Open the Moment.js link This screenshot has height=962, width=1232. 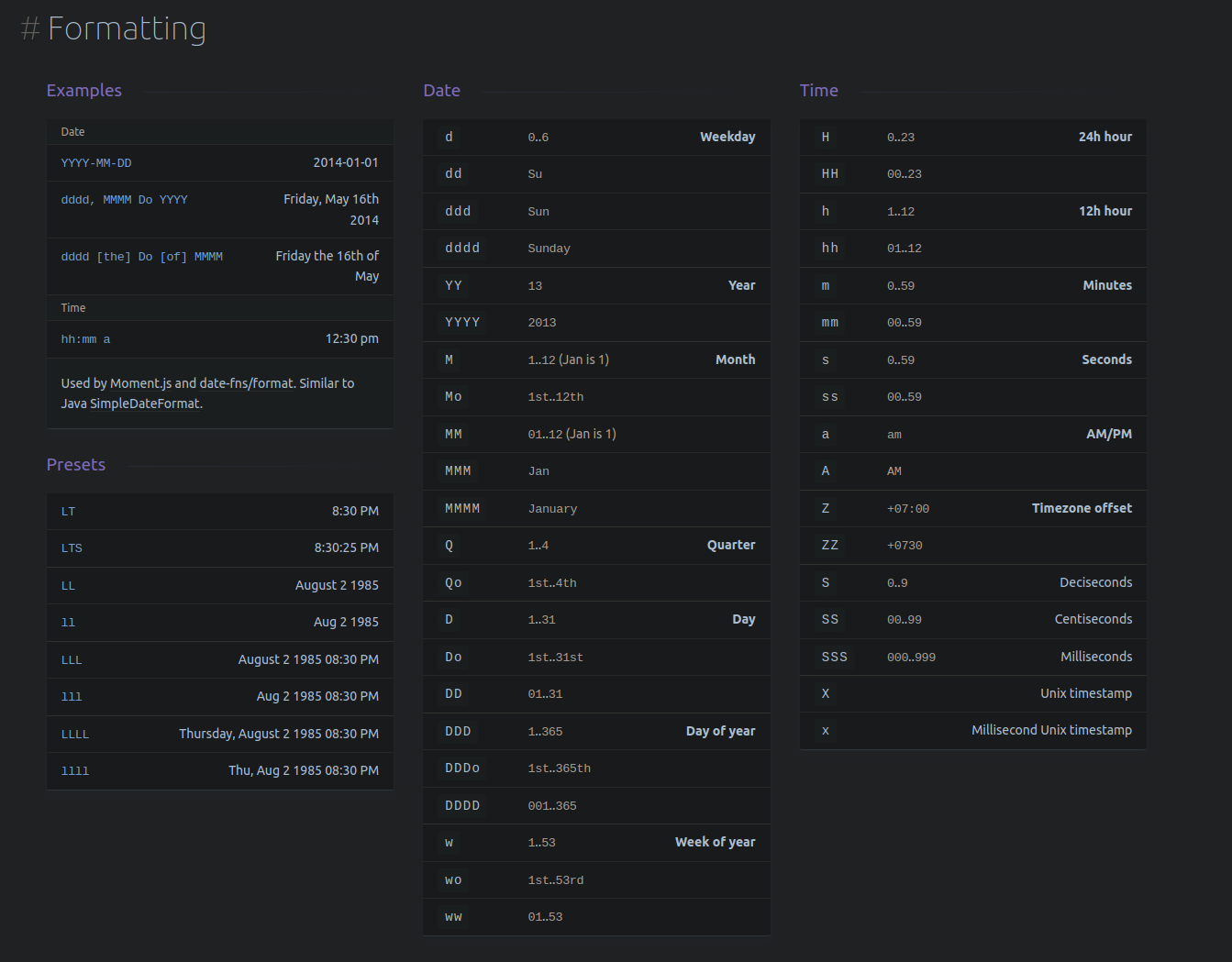pyautogui.click(x=140, y=383)
